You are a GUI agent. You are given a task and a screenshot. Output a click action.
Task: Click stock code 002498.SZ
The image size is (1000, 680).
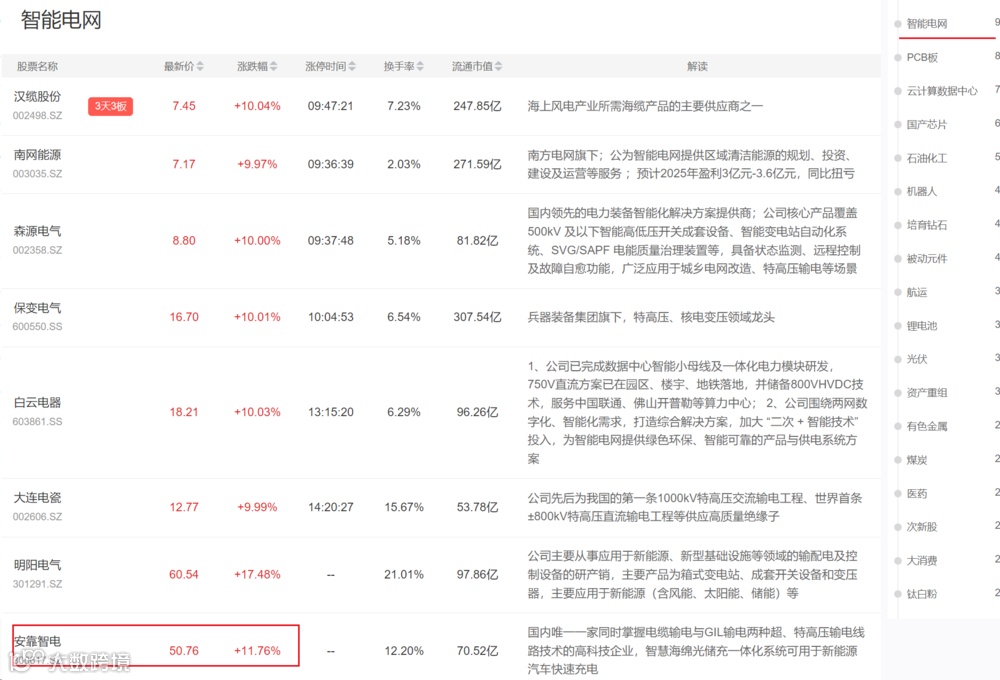(x=38, y=115)
